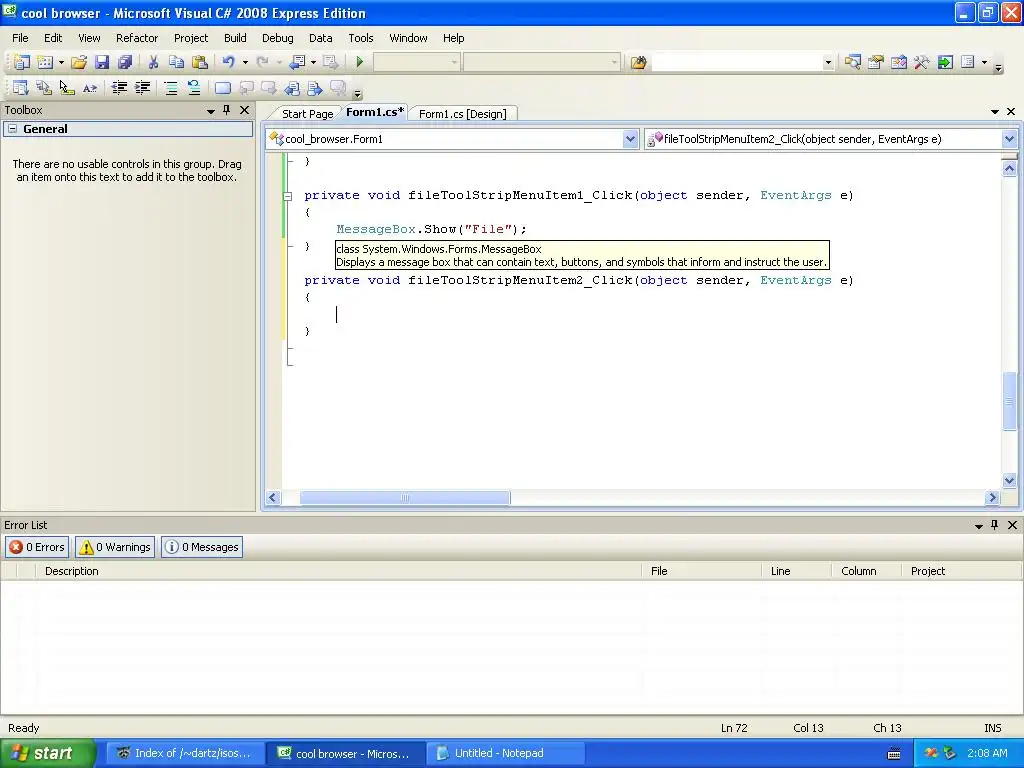This screenshot has width=1024, height=768.
Task: Click the Windows start button
Action: 48,753
